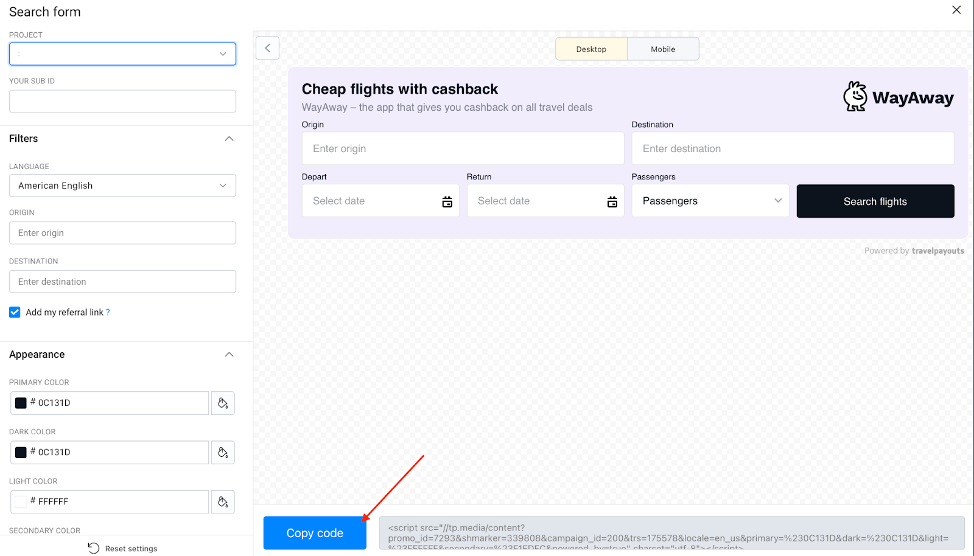Click the paint bucket icon for Light color

pos(223,501)
